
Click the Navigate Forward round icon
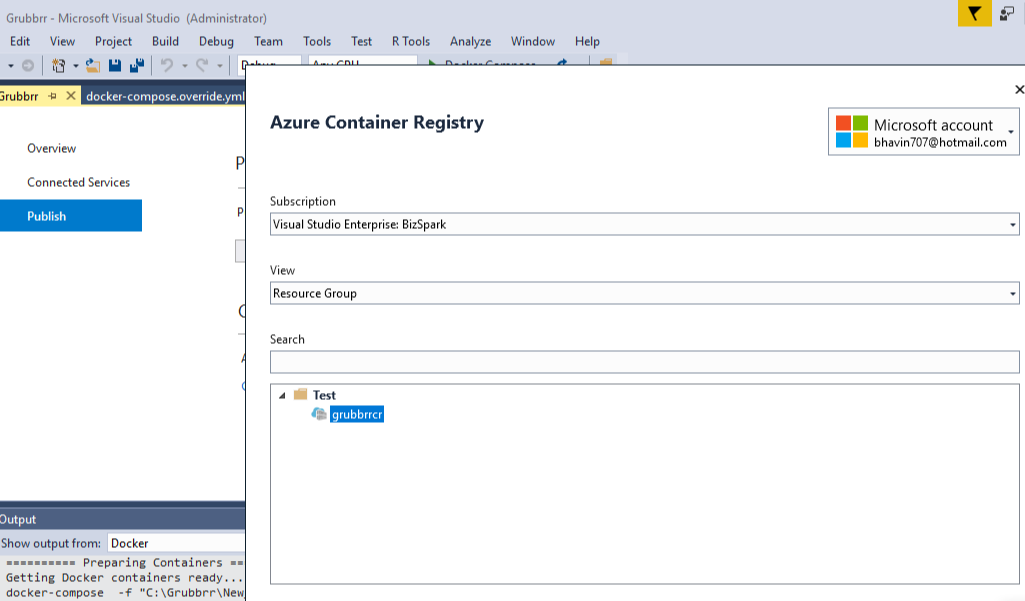[x=27, y=65]
